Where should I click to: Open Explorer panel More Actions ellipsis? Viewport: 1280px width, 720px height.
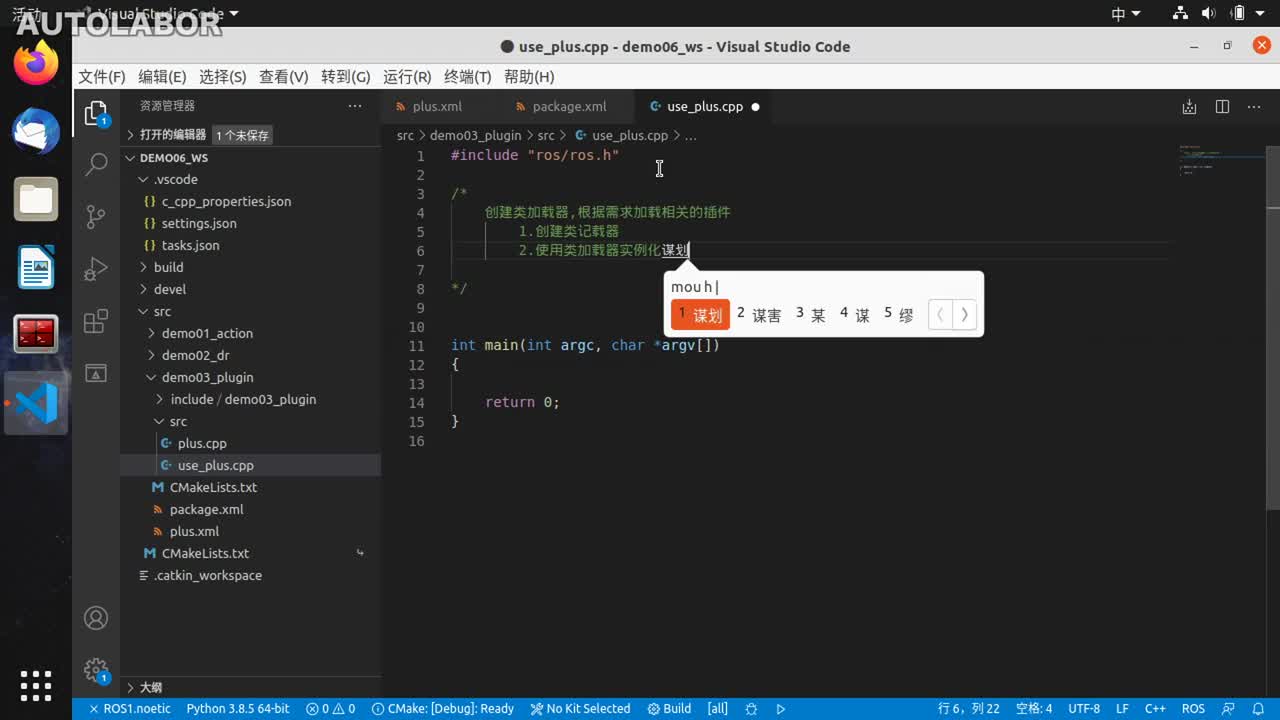point(355,106)
